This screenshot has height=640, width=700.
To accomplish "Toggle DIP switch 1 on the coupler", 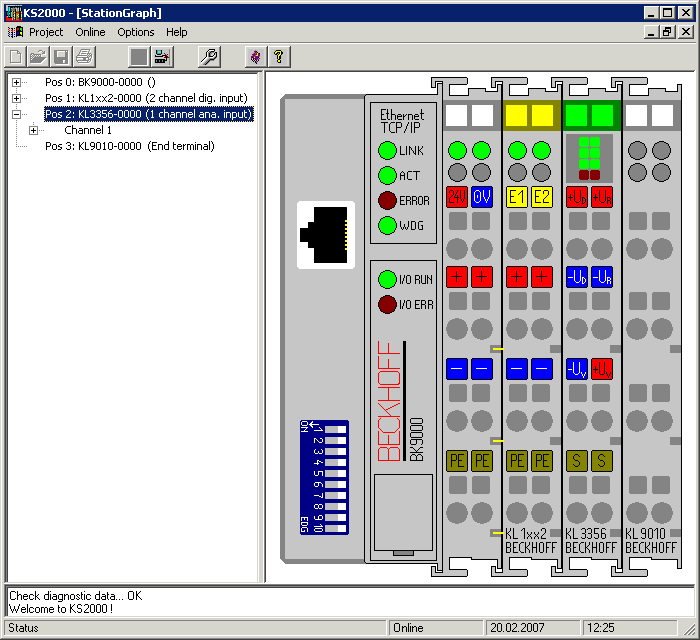I will [335, 429].
